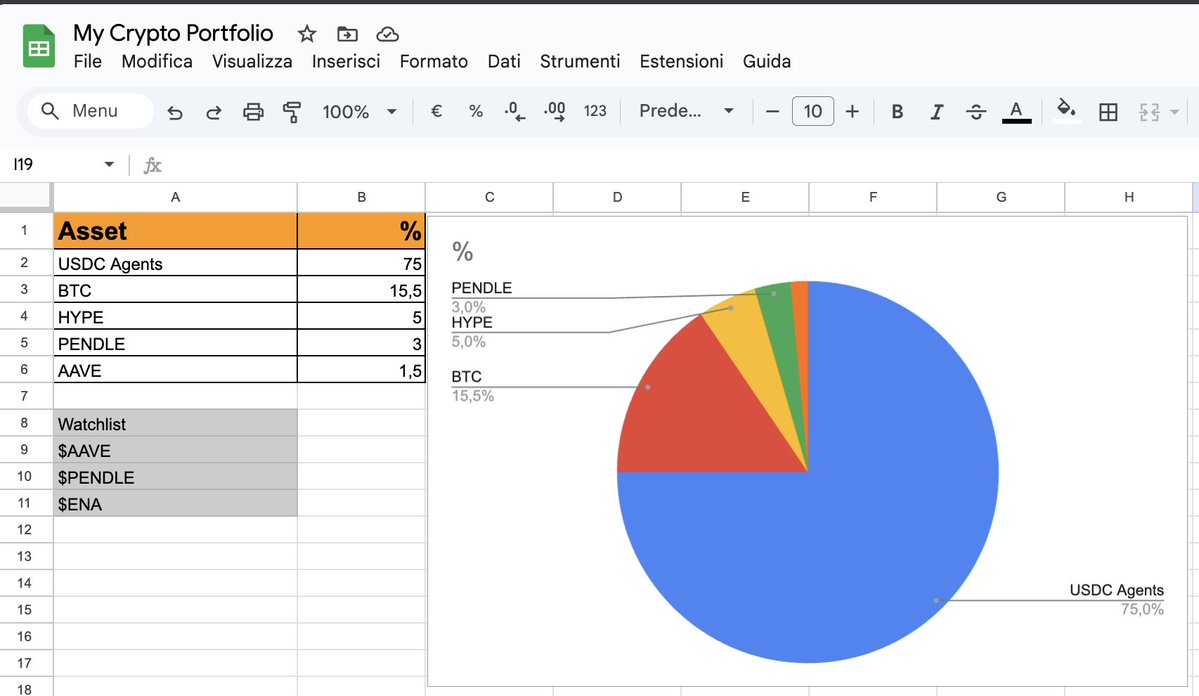Click the redo arrow
Screen dimensions: 1199x696
[x=214, y=112]
